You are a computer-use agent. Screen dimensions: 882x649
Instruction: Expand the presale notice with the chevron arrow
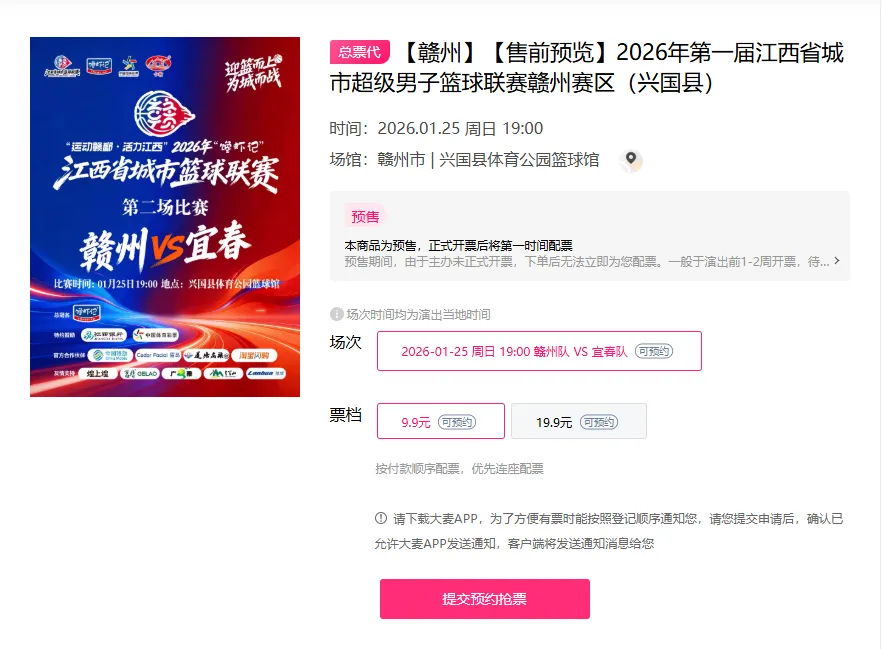837,261
